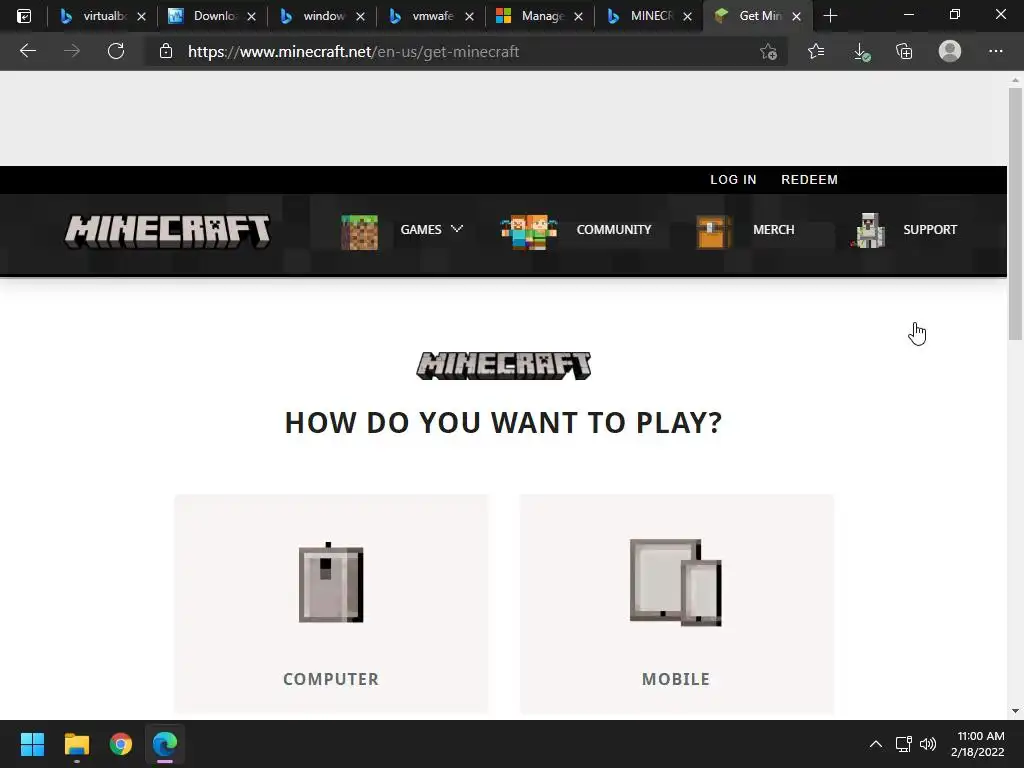Open the Windows Start menu
This screenshot has height=768, width=1024.
(x=32, y=744)
